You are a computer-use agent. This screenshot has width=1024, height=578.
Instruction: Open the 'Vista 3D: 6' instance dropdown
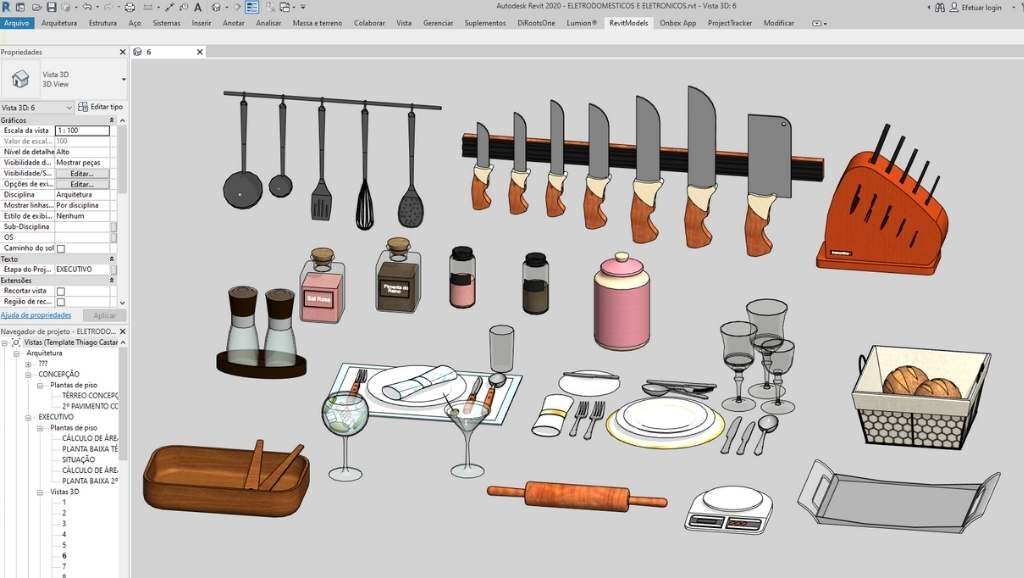point(68,107)
